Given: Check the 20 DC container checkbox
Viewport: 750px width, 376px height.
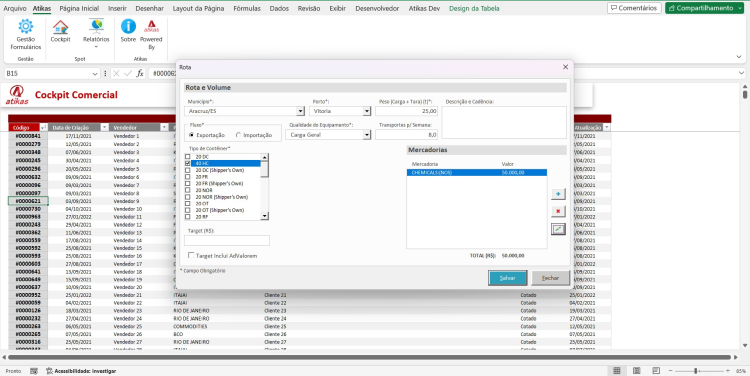Looking at the screenshot, I should (x=188, y=157).
